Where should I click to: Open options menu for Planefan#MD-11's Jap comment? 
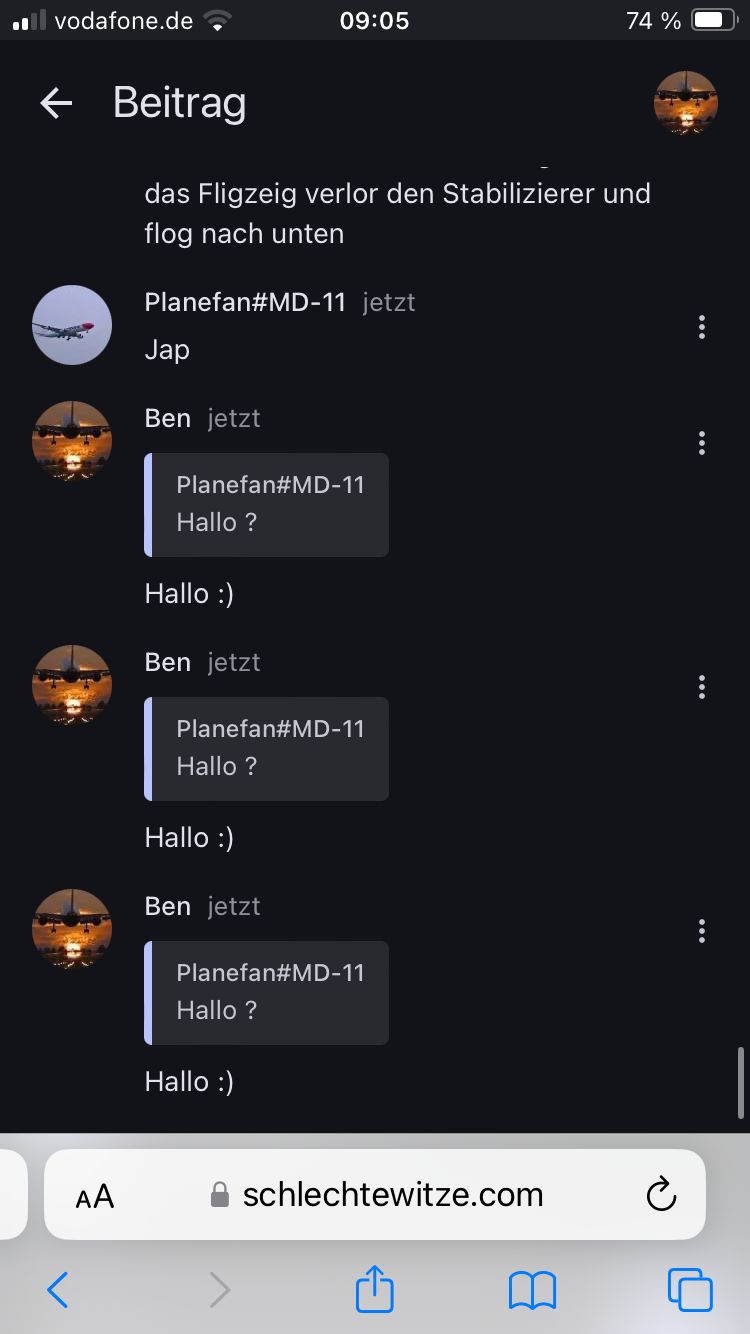pos(702,326)
